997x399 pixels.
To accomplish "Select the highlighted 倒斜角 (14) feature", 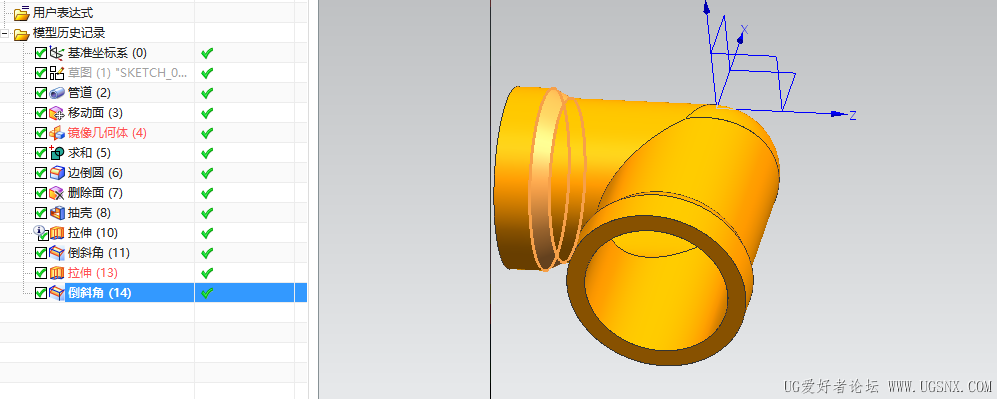I will point(99,293).
